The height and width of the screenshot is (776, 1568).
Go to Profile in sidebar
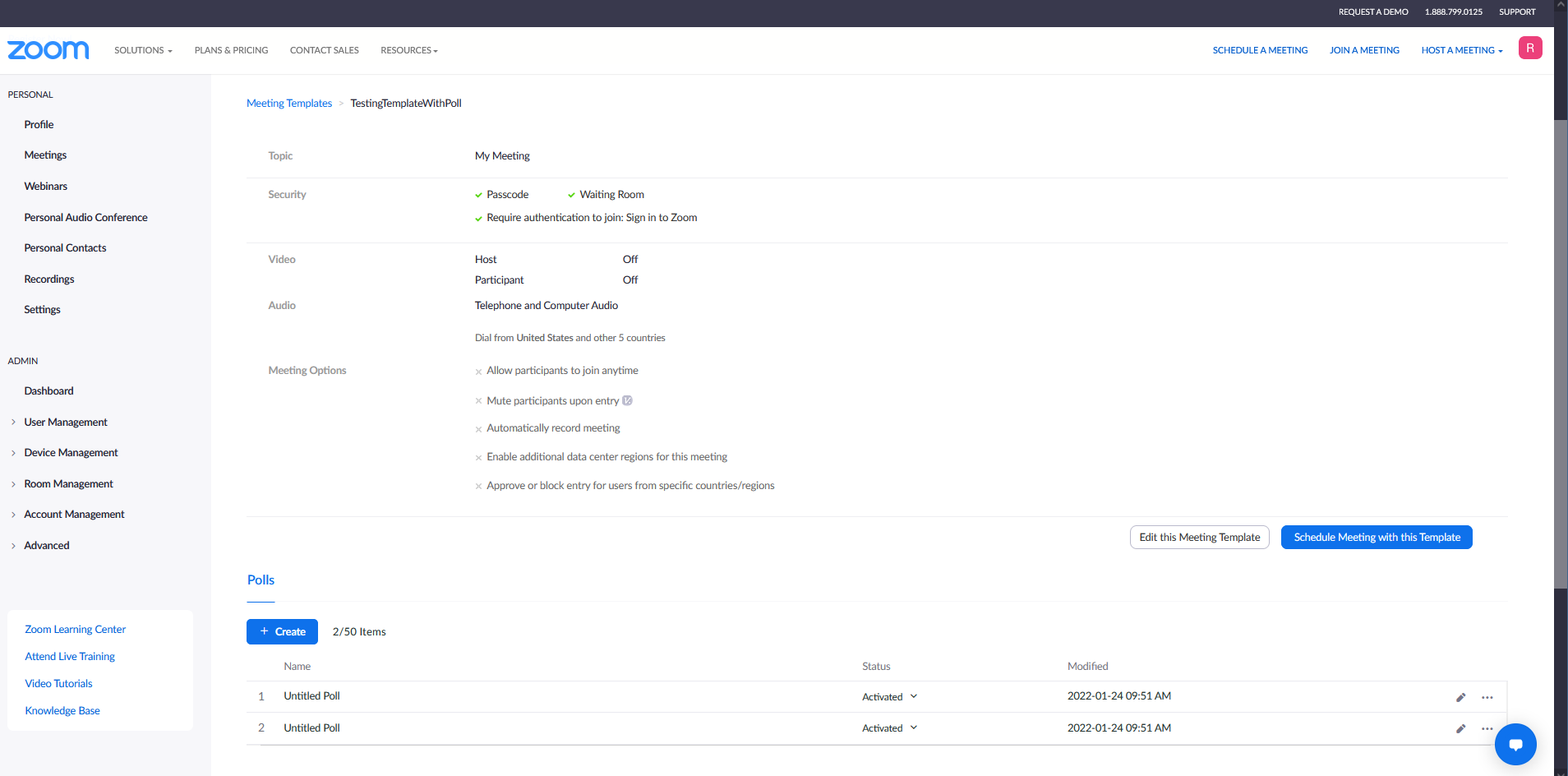(x=39, y=125)
